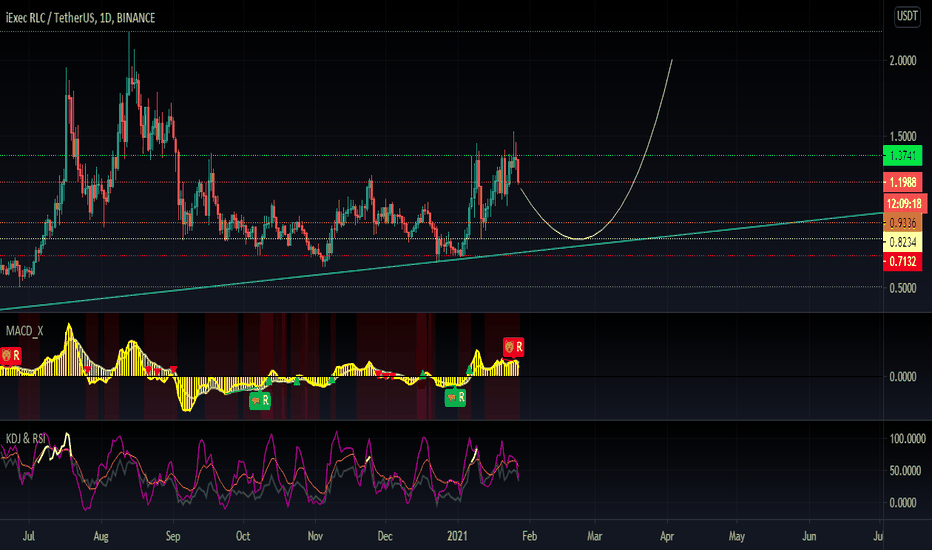Click the 2021 label on time axis

pos(457,536)
